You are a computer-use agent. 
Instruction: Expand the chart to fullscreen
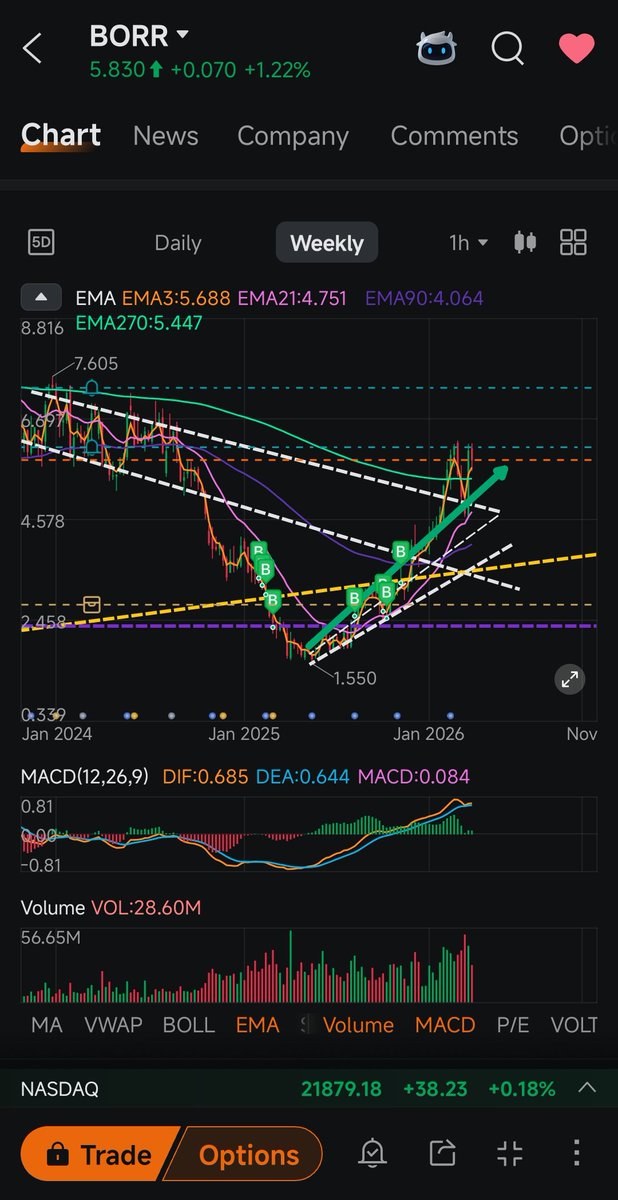pos(569,680)
